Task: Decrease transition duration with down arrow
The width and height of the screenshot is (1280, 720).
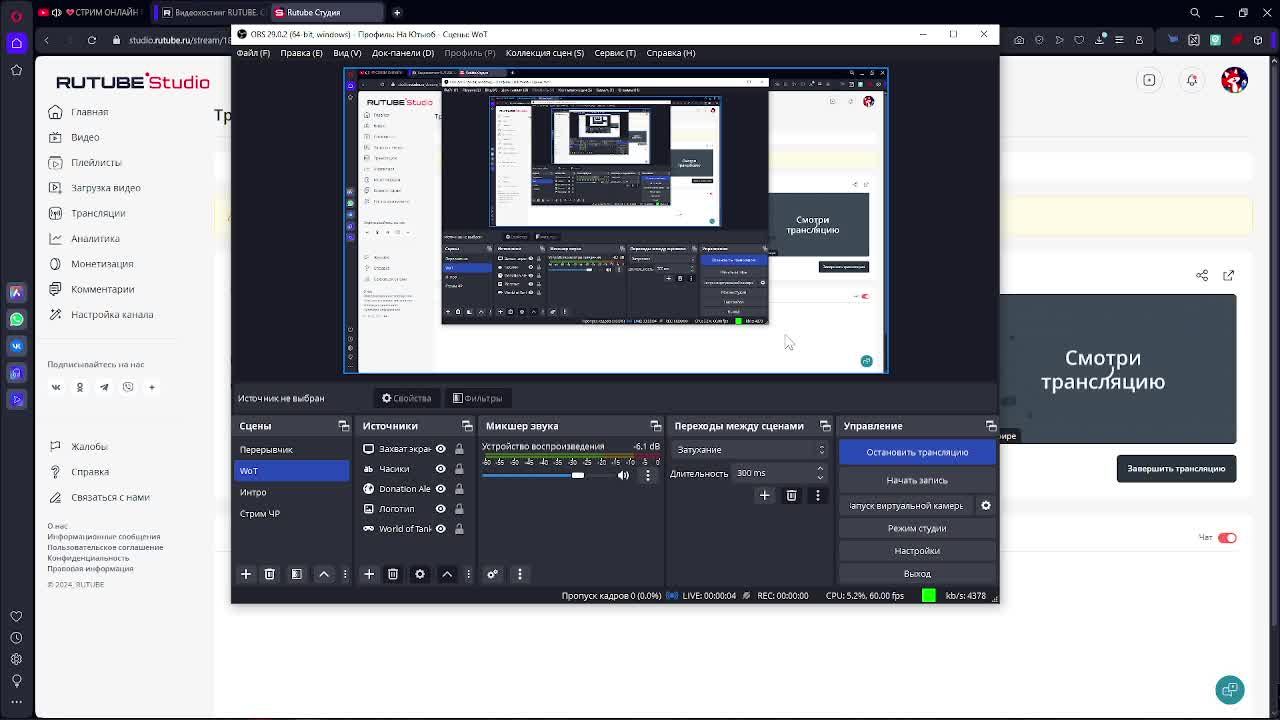Action: 821,478
